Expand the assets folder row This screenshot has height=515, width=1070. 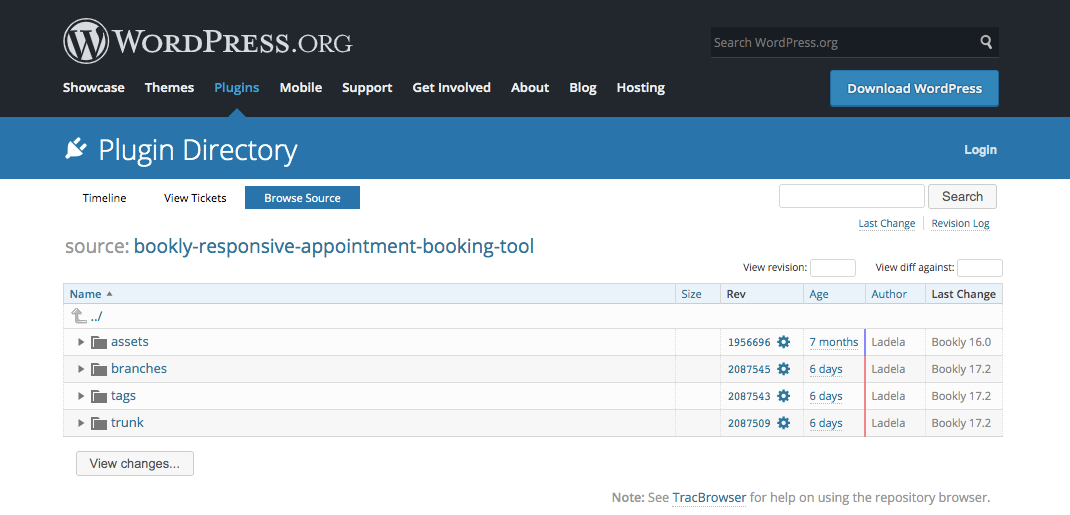[x=81, y=342]
